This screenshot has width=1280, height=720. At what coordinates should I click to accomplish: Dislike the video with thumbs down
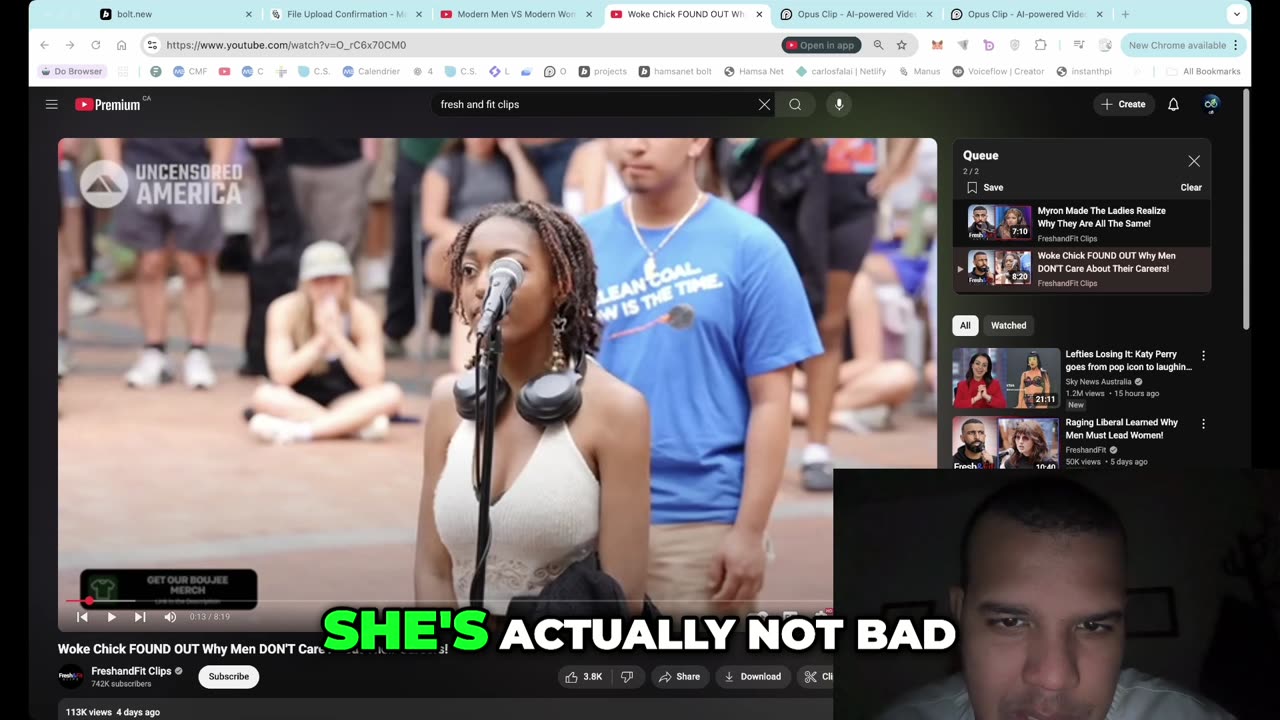coord(627,677)
